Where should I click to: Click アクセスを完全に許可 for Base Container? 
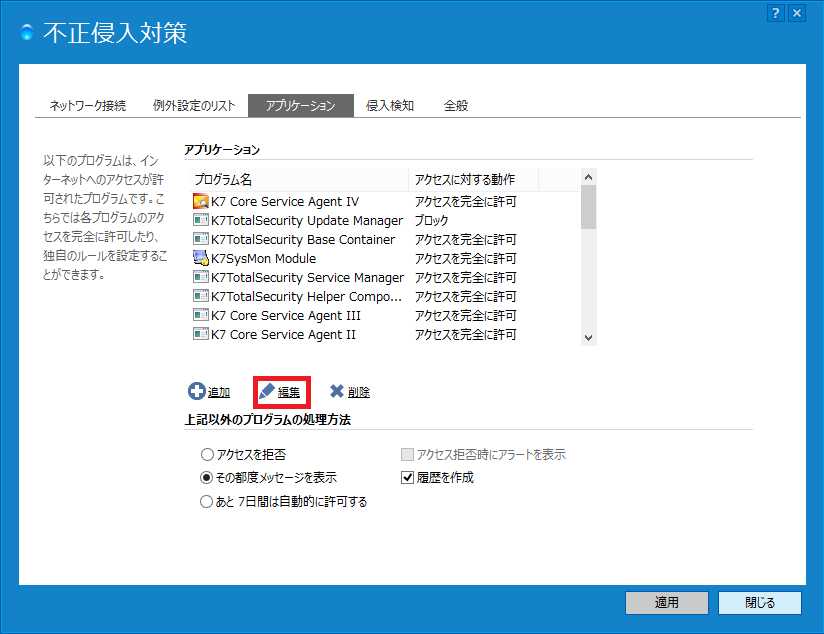coord(466,239)
